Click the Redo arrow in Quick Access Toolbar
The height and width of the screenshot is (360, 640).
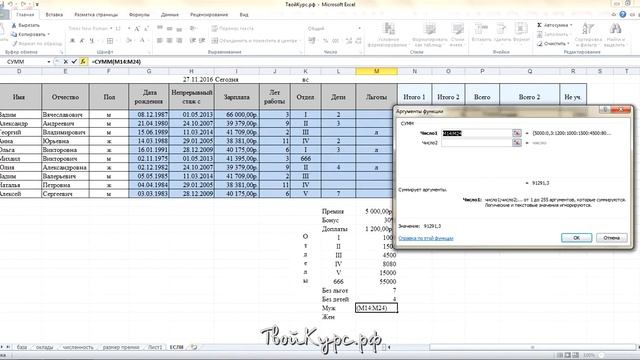23,4
